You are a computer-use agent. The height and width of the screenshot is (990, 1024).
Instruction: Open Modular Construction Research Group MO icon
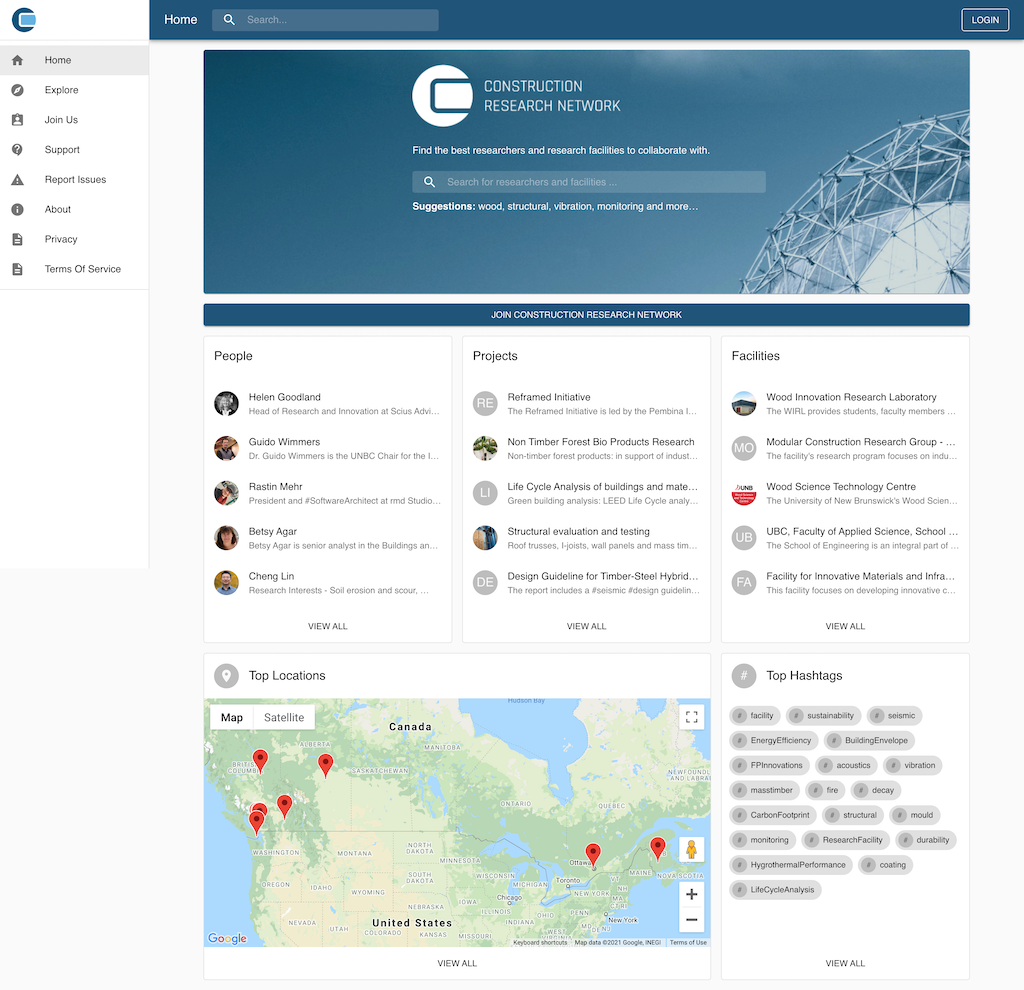pyautogui.click(x=744, y=449)
